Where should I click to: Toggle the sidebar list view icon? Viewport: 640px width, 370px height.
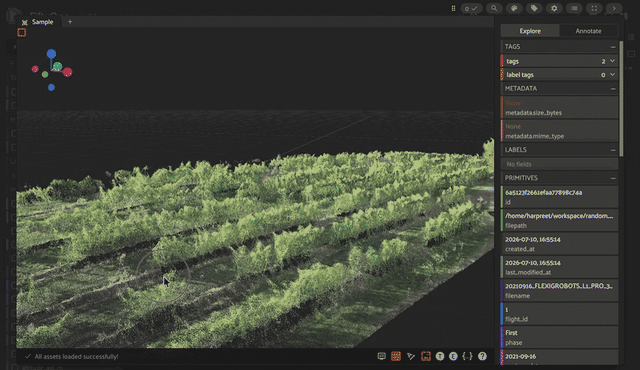click(x=574, y=8)
